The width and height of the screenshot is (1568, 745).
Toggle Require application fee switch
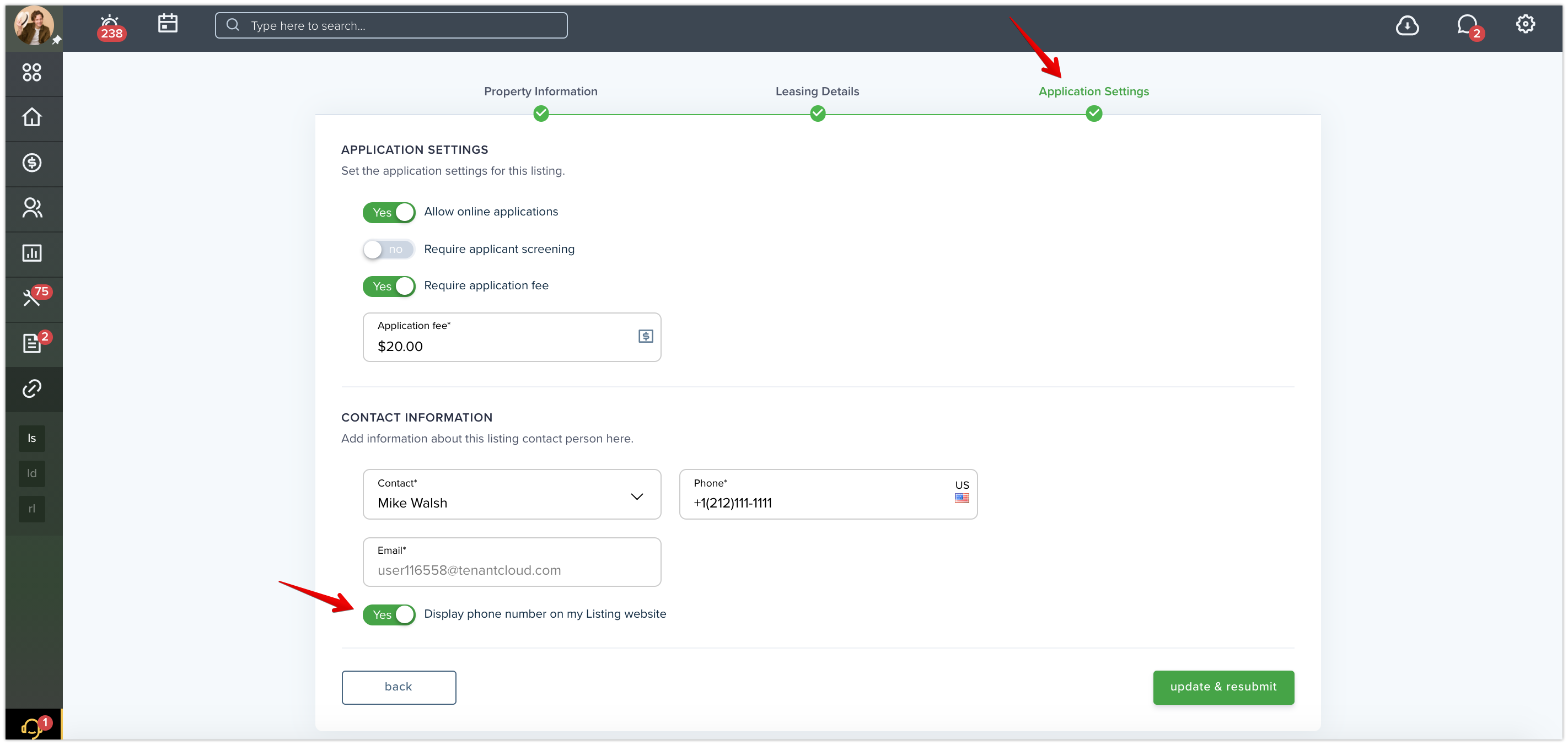point(388,287)
